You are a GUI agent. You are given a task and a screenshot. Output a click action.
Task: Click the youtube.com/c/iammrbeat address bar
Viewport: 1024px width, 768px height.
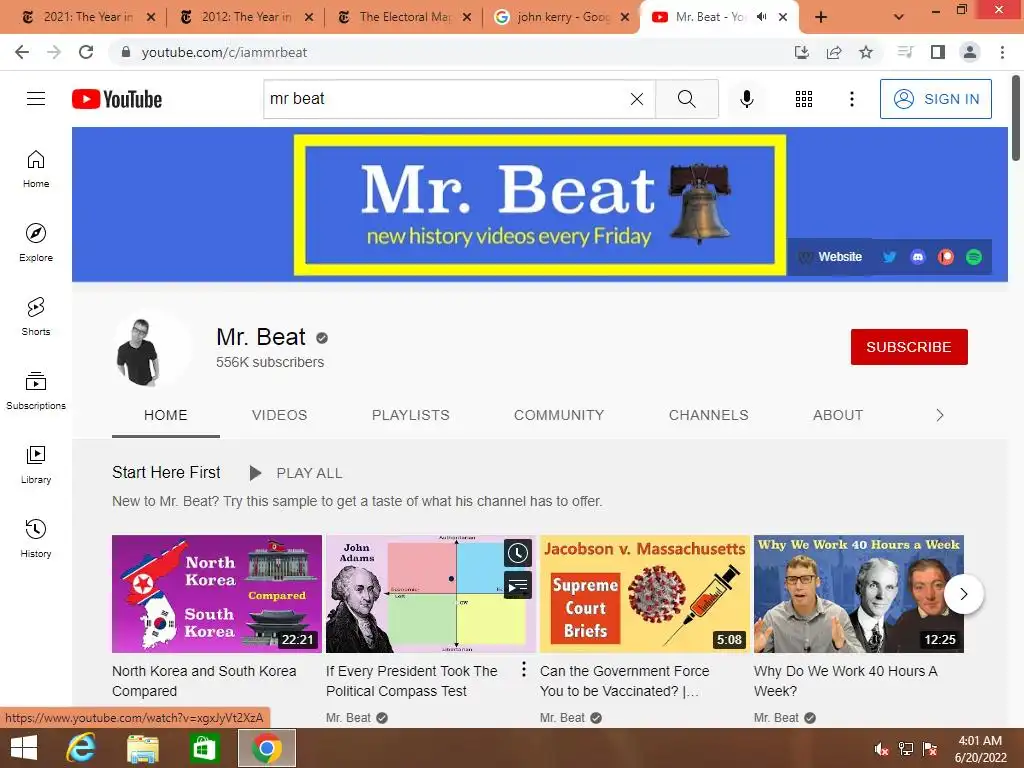tap(451, 52)
